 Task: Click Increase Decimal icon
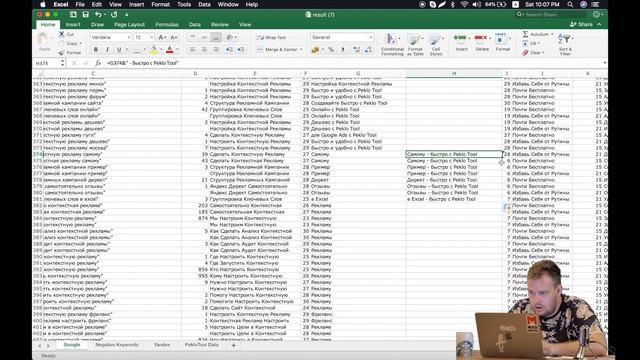356,49
